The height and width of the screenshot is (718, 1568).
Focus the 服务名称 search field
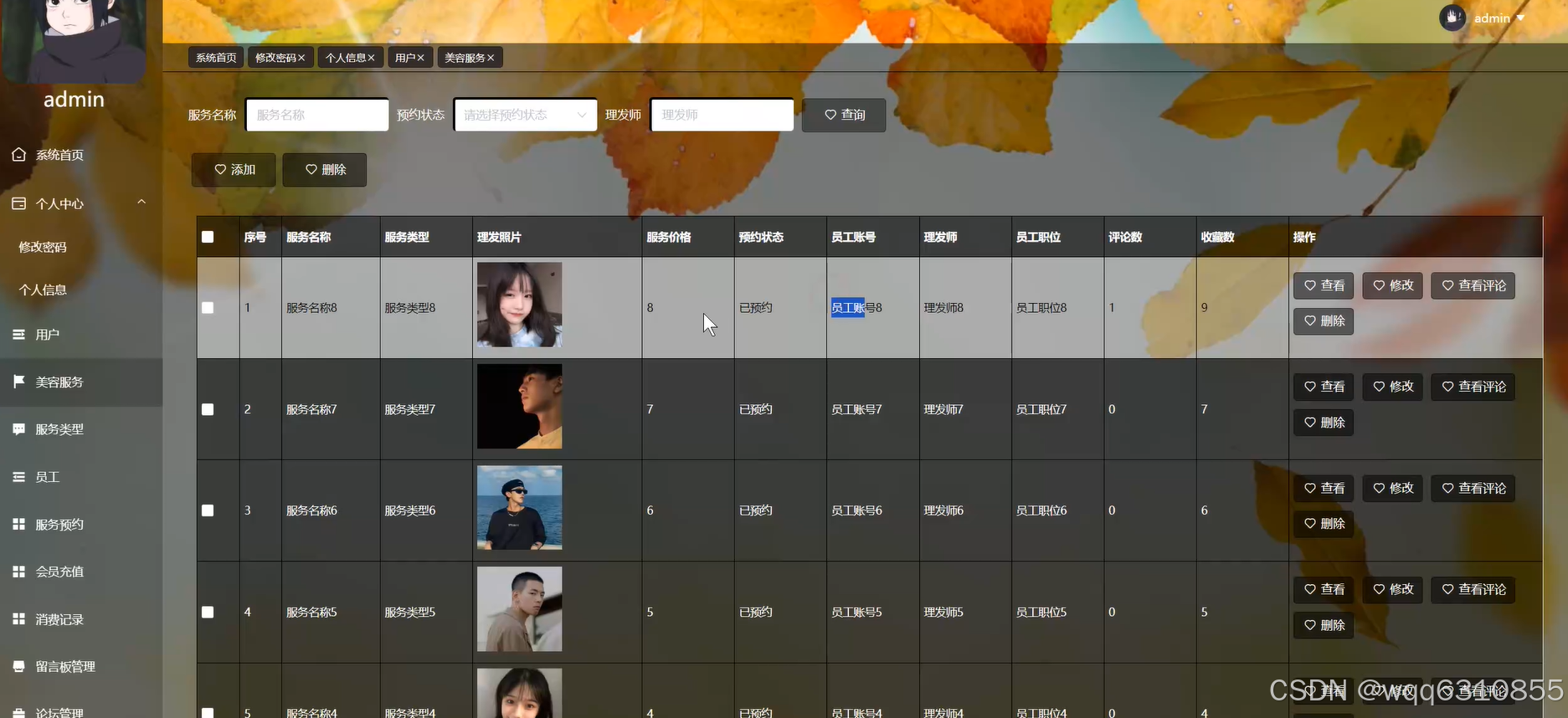tap(317, 115)
